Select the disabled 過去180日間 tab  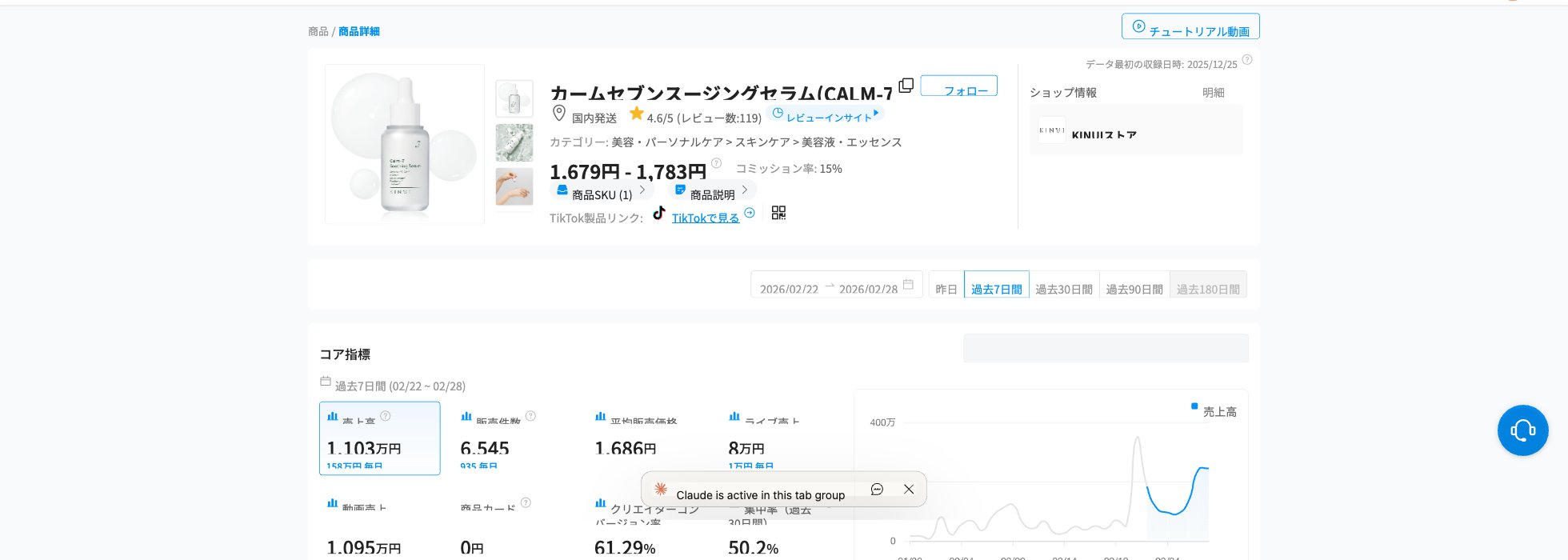point(1208,285)
